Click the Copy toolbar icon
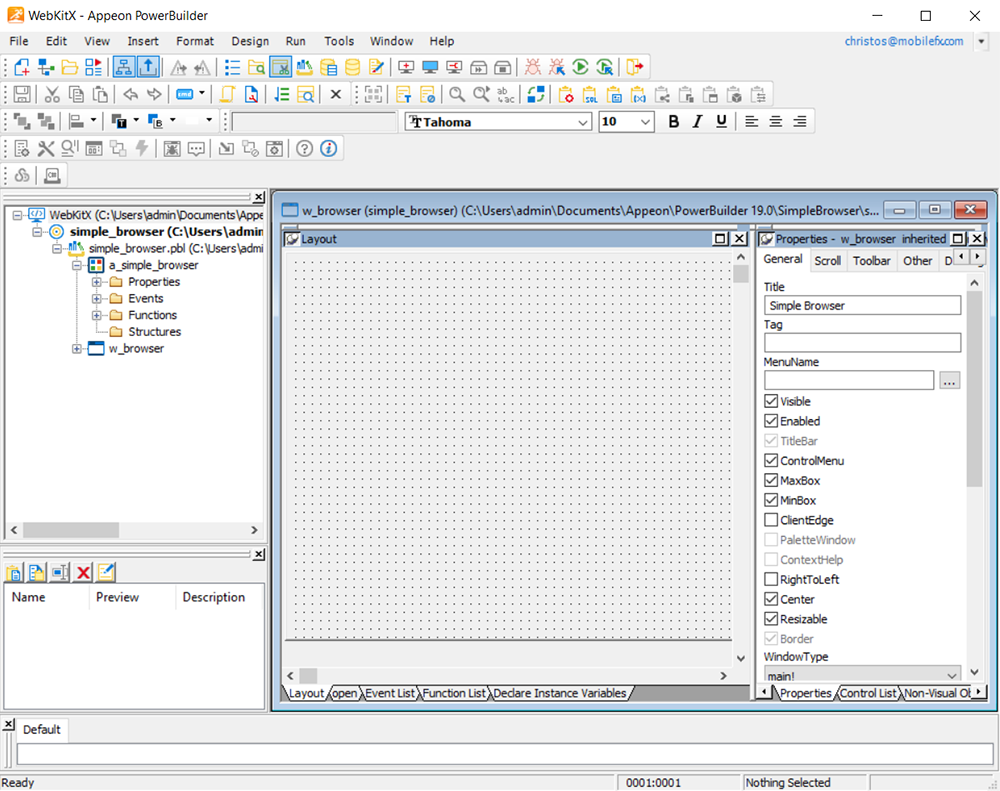The image size is (1000, 791). pos(76,95)
